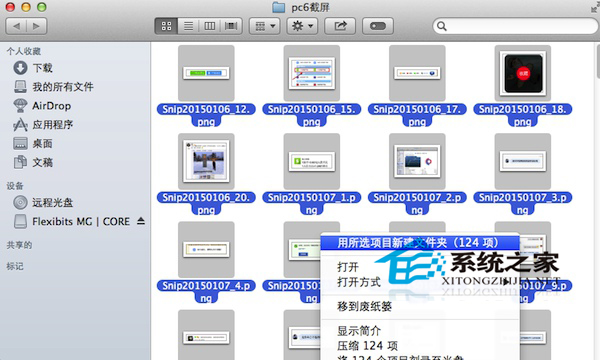Focus the Finder search field

tap(515, 26)
